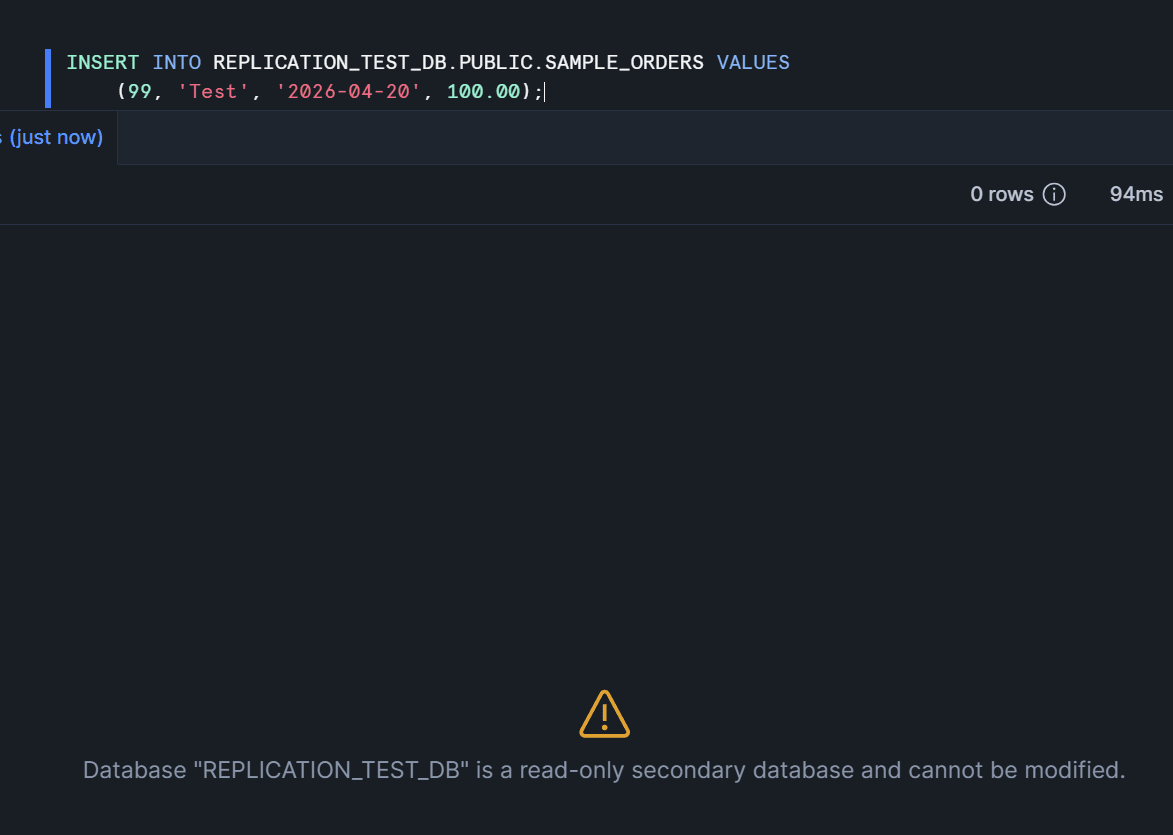1173x835 pixels.
Task: Click the blue statement marker bar
Action: pyautogui.click(x=47, y=77)
